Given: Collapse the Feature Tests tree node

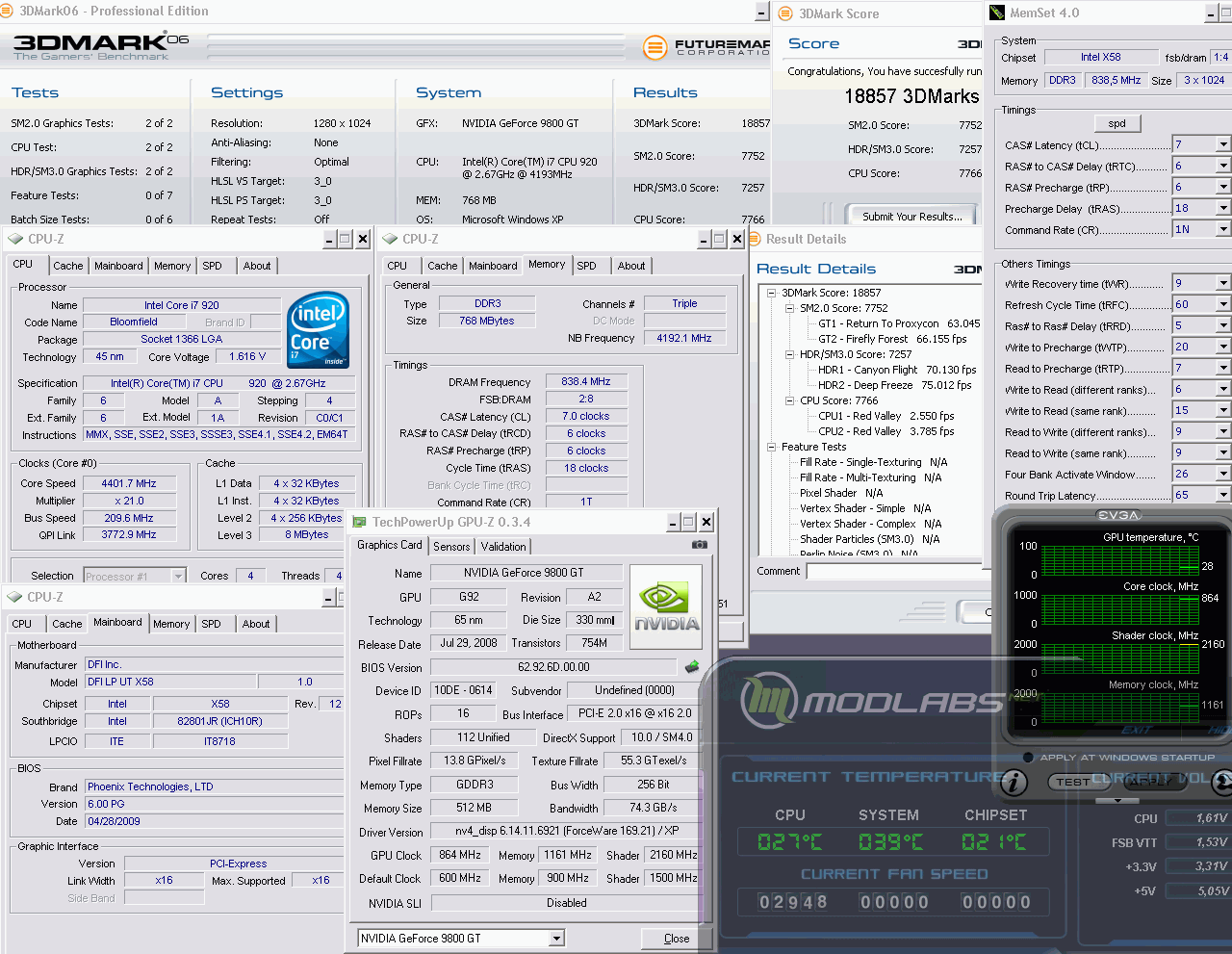Looking at the screenshot, I should click(x=772, y=447).
